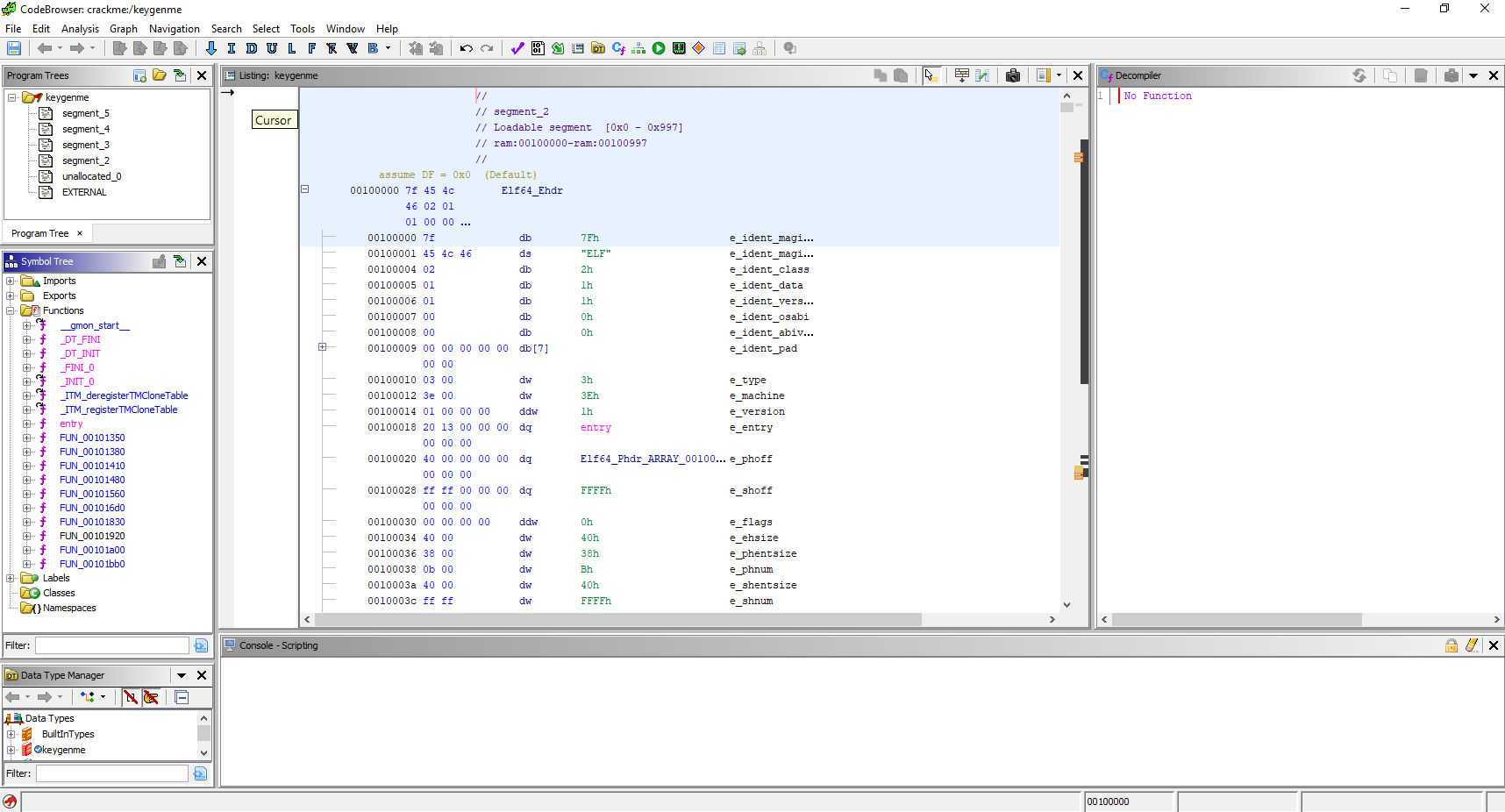This screenshot has width=1505, height=812.
Task: Open the Analysis menu
Action: 80,29
